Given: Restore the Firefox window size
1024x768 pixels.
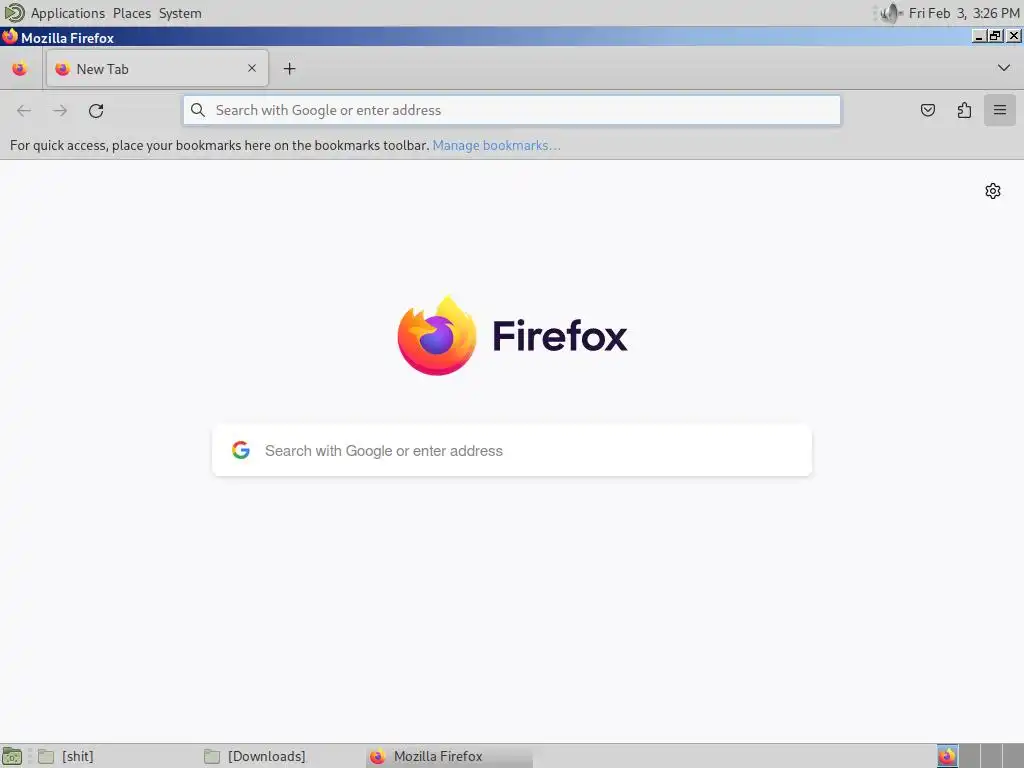Looking at the screenshot, I should (995, 37).
